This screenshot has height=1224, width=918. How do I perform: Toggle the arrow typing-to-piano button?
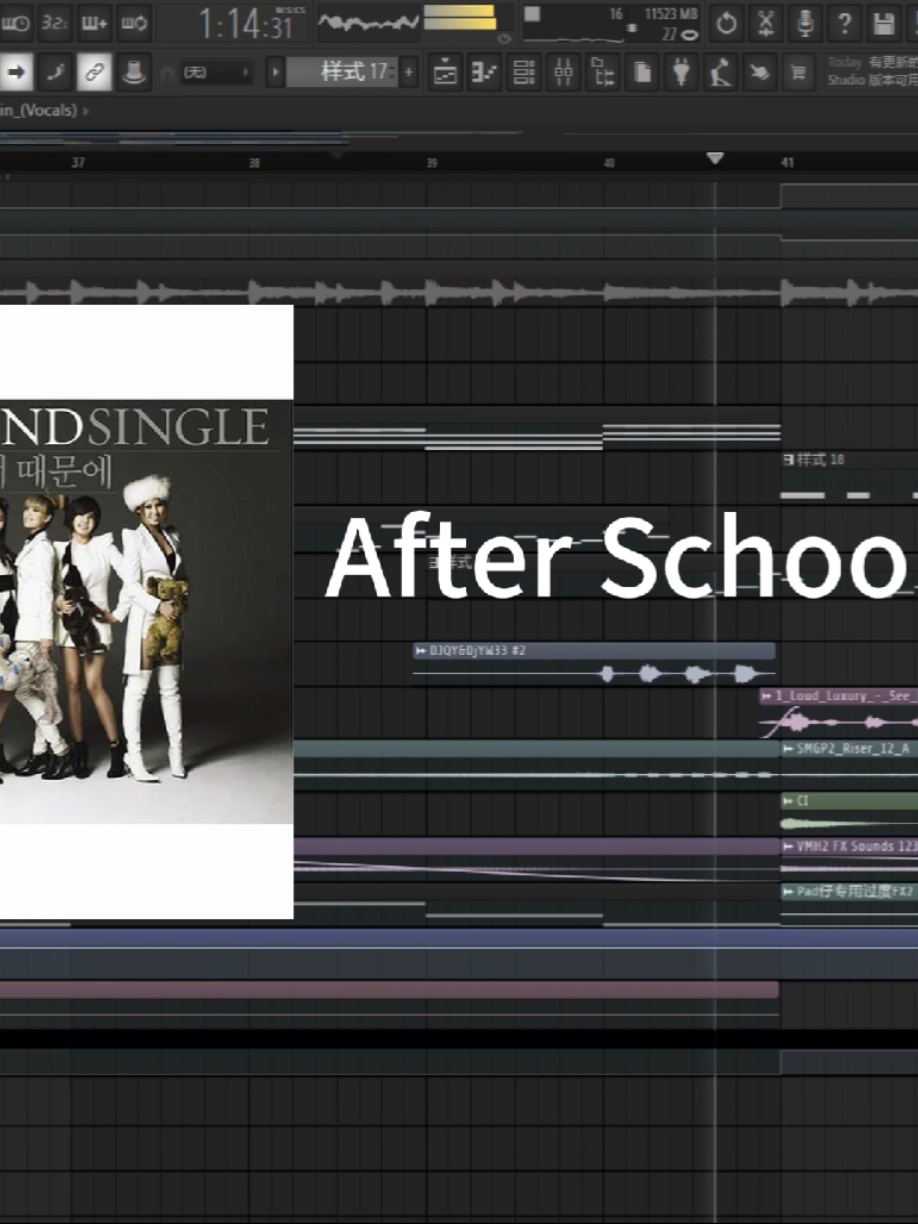pyautogui.click(x=17, y=72)
